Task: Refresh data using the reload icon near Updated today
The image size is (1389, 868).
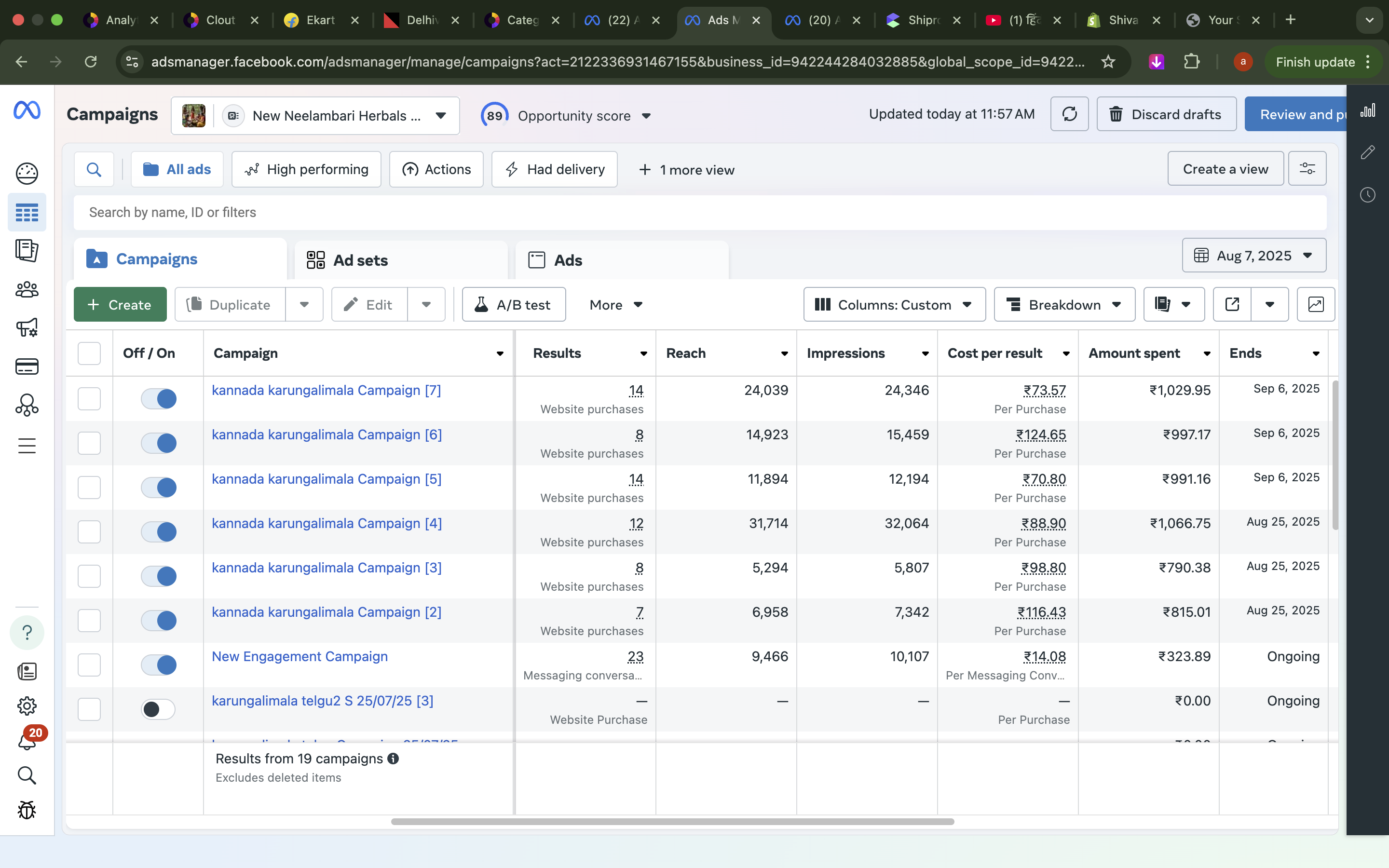Action: point(1069,114)
